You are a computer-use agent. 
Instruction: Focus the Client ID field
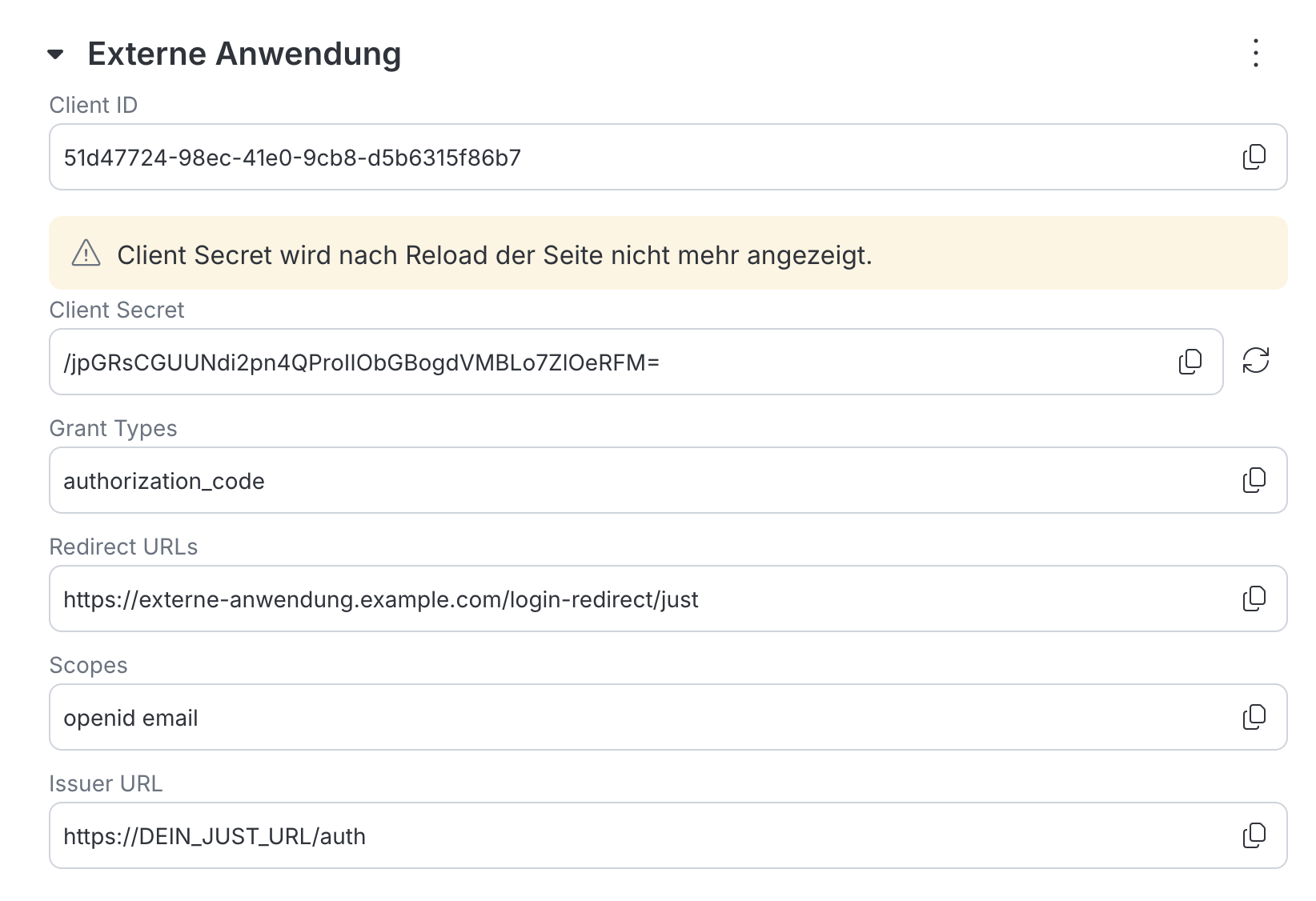[668, 157]
